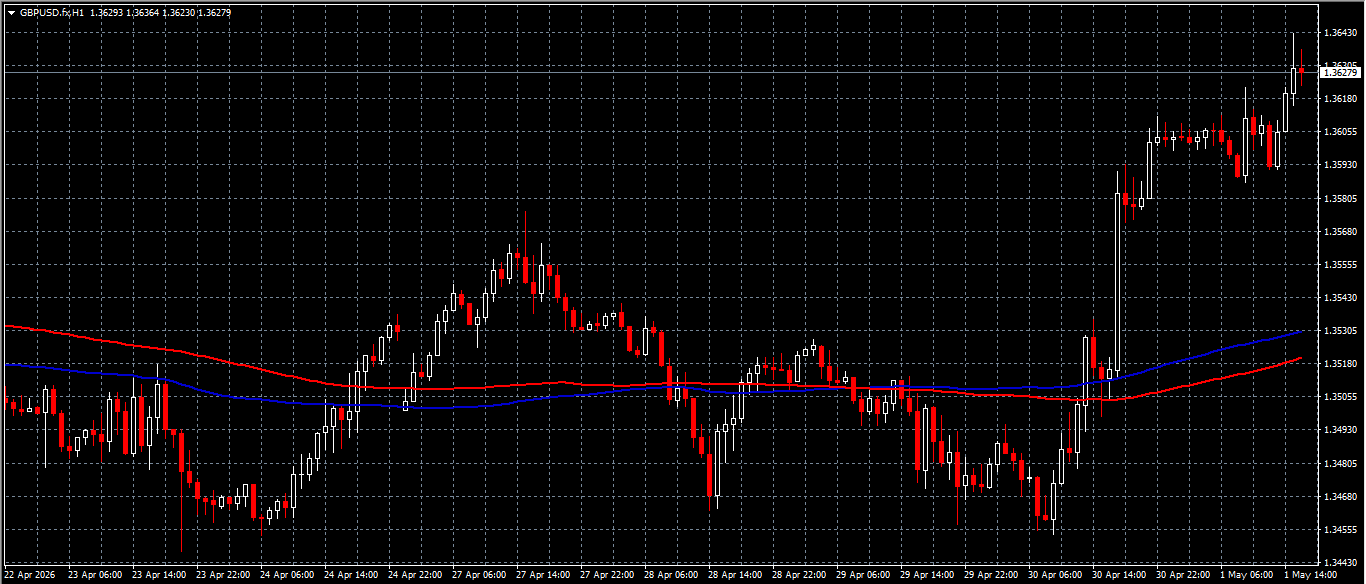Click the 27 Apr 06:00 time label
The height and width of the screenshot is (584, 1366).
pos(480,576)
